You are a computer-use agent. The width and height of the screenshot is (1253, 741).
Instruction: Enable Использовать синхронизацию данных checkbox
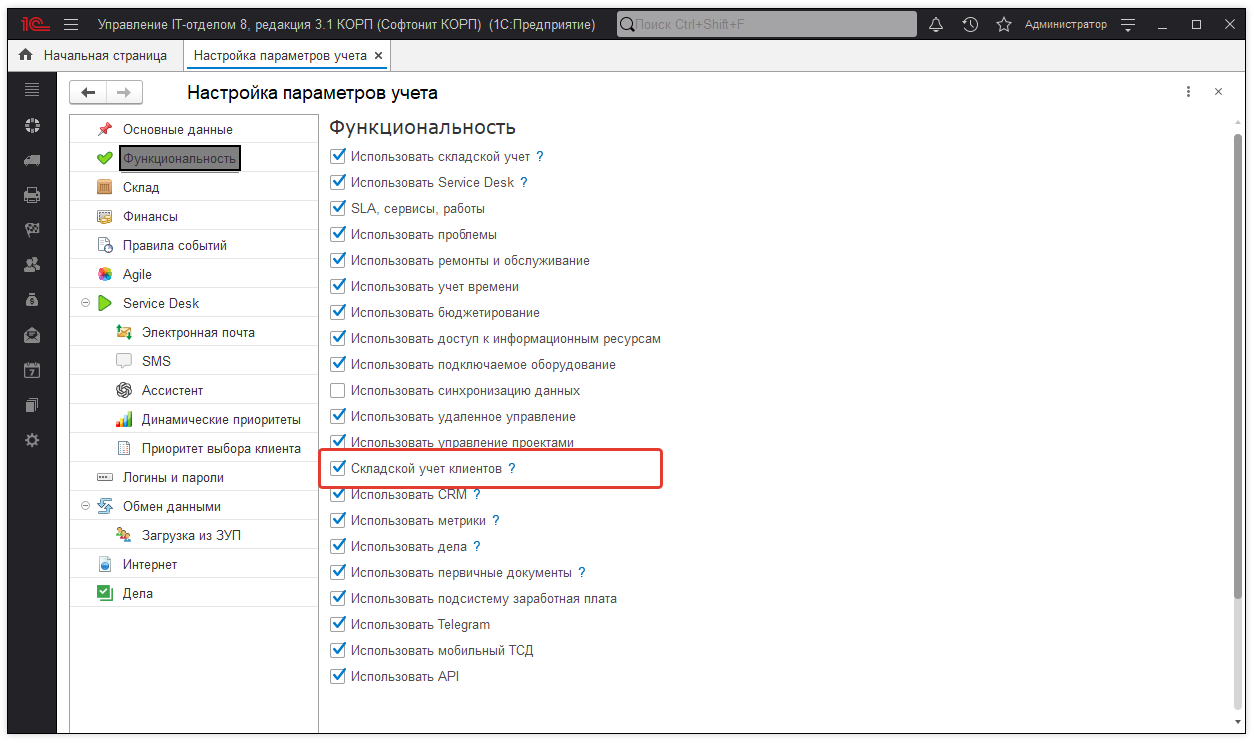click(338, 391)
